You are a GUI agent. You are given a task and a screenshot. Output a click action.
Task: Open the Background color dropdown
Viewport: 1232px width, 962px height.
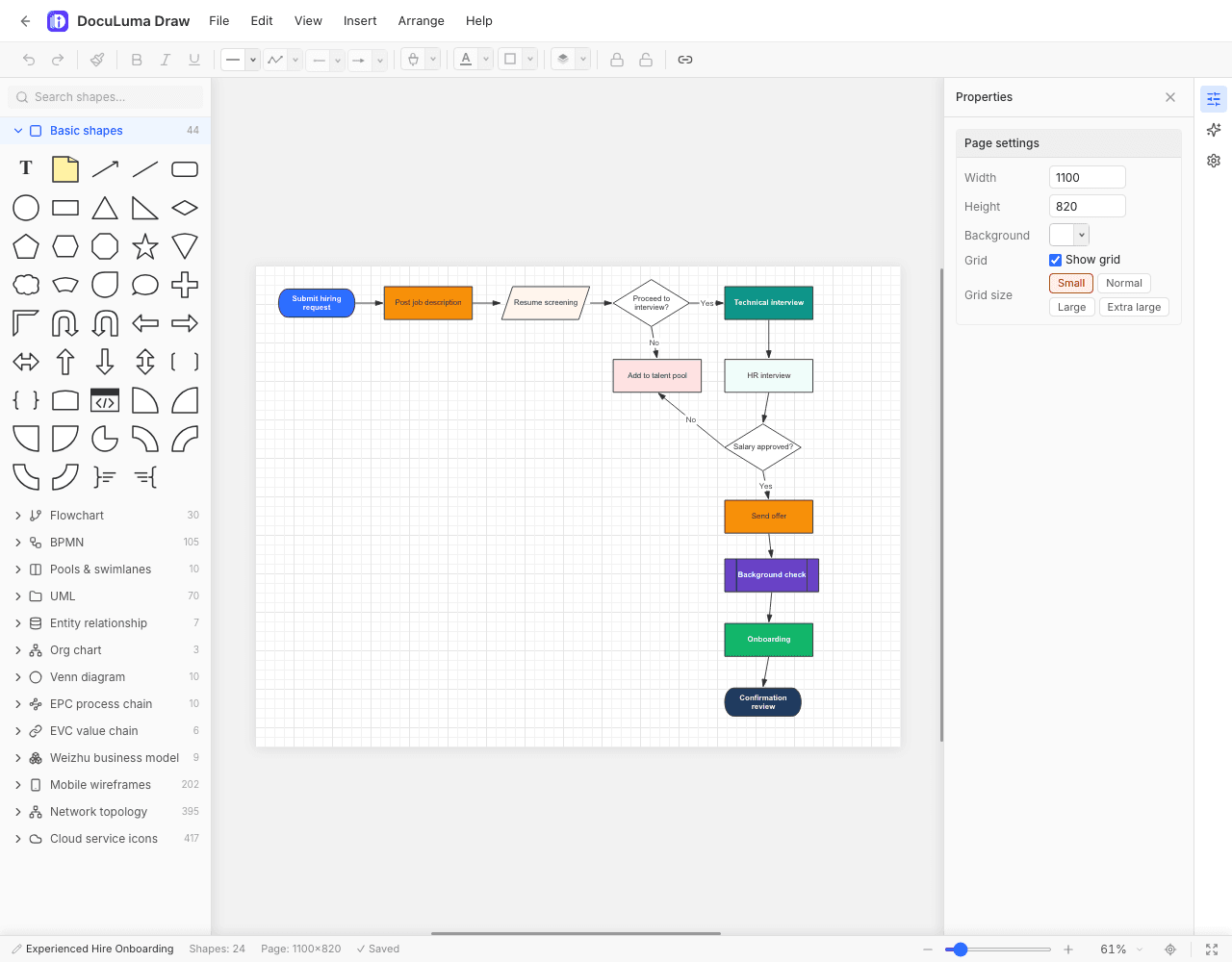1082,235
